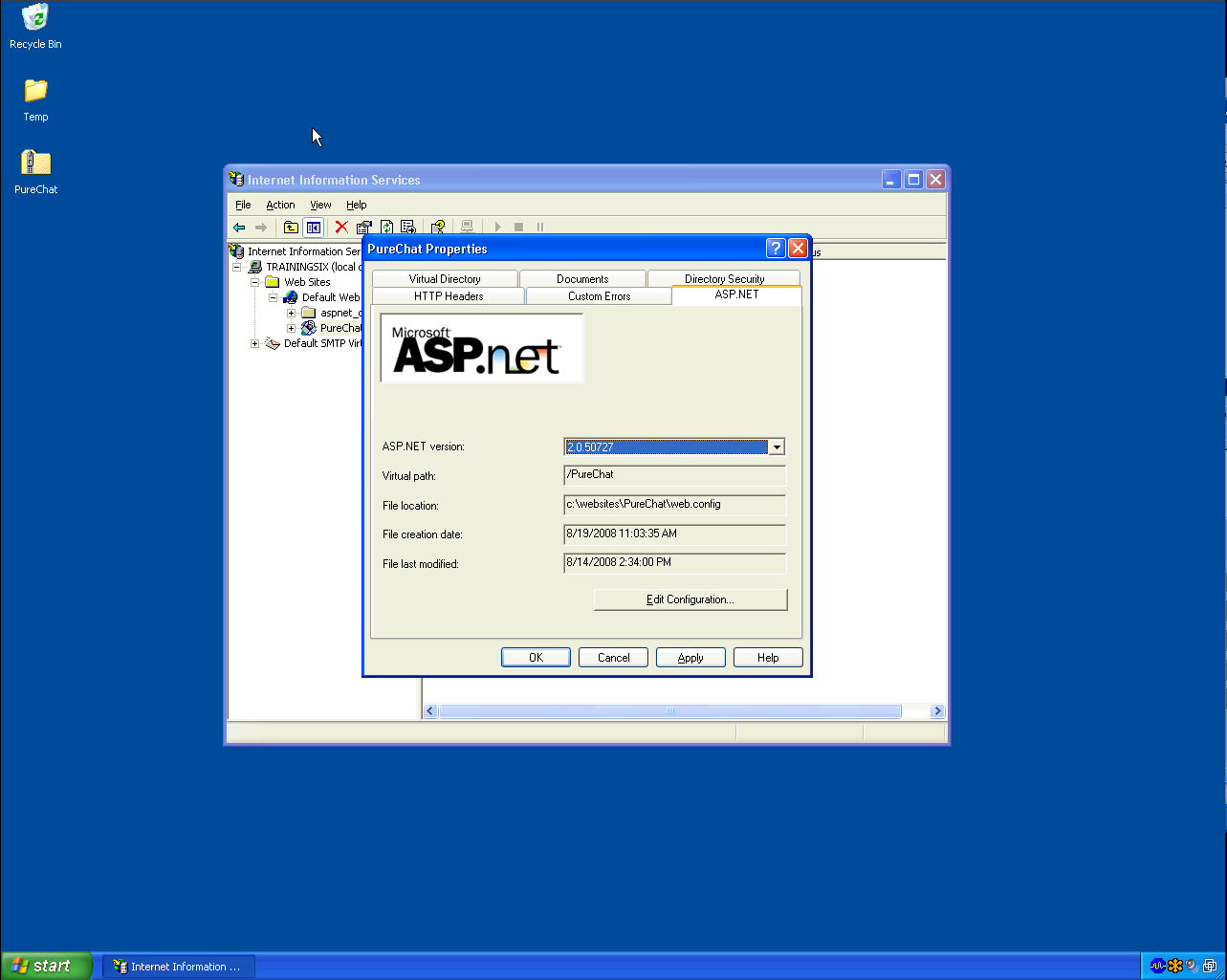The width and height of the screenshot is (1227, 980).
Task: Click the Export List toolbar icon
Action: pyautogui.click(x=408, y=228)
